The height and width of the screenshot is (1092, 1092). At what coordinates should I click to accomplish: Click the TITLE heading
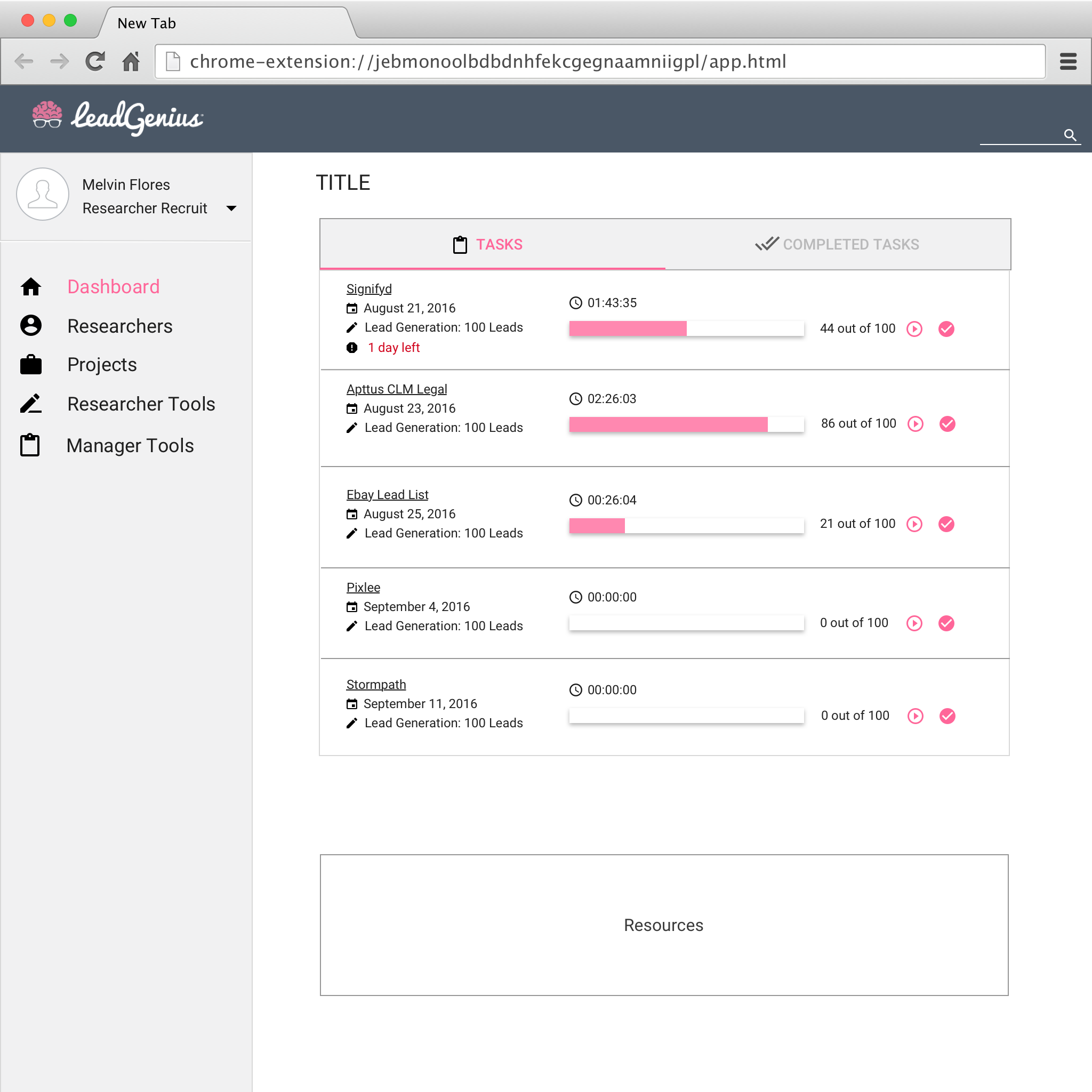pyautogui.click(x=343, y=182)
